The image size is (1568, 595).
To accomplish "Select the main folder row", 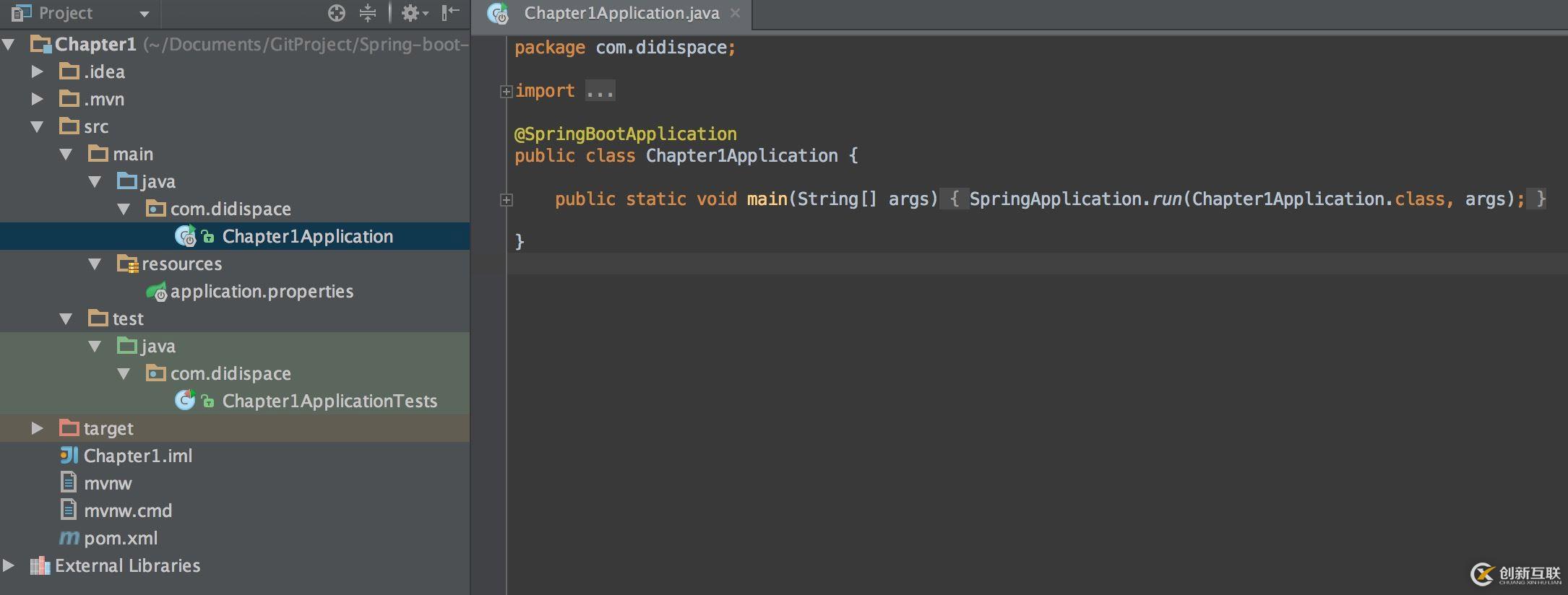I will point(235,154).
